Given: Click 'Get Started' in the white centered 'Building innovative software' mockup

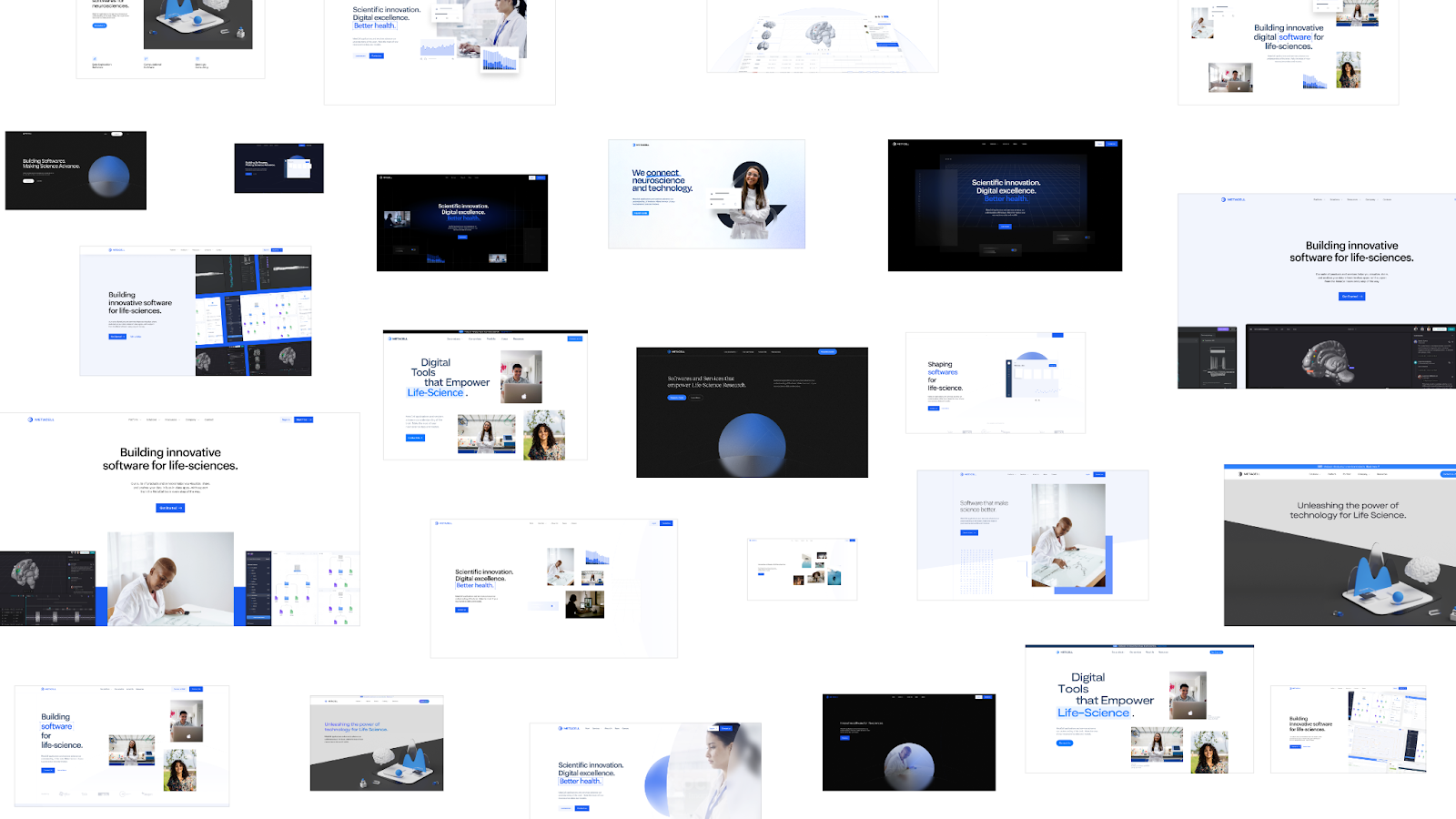Looking at the screenshot, I should coord(170,508).
